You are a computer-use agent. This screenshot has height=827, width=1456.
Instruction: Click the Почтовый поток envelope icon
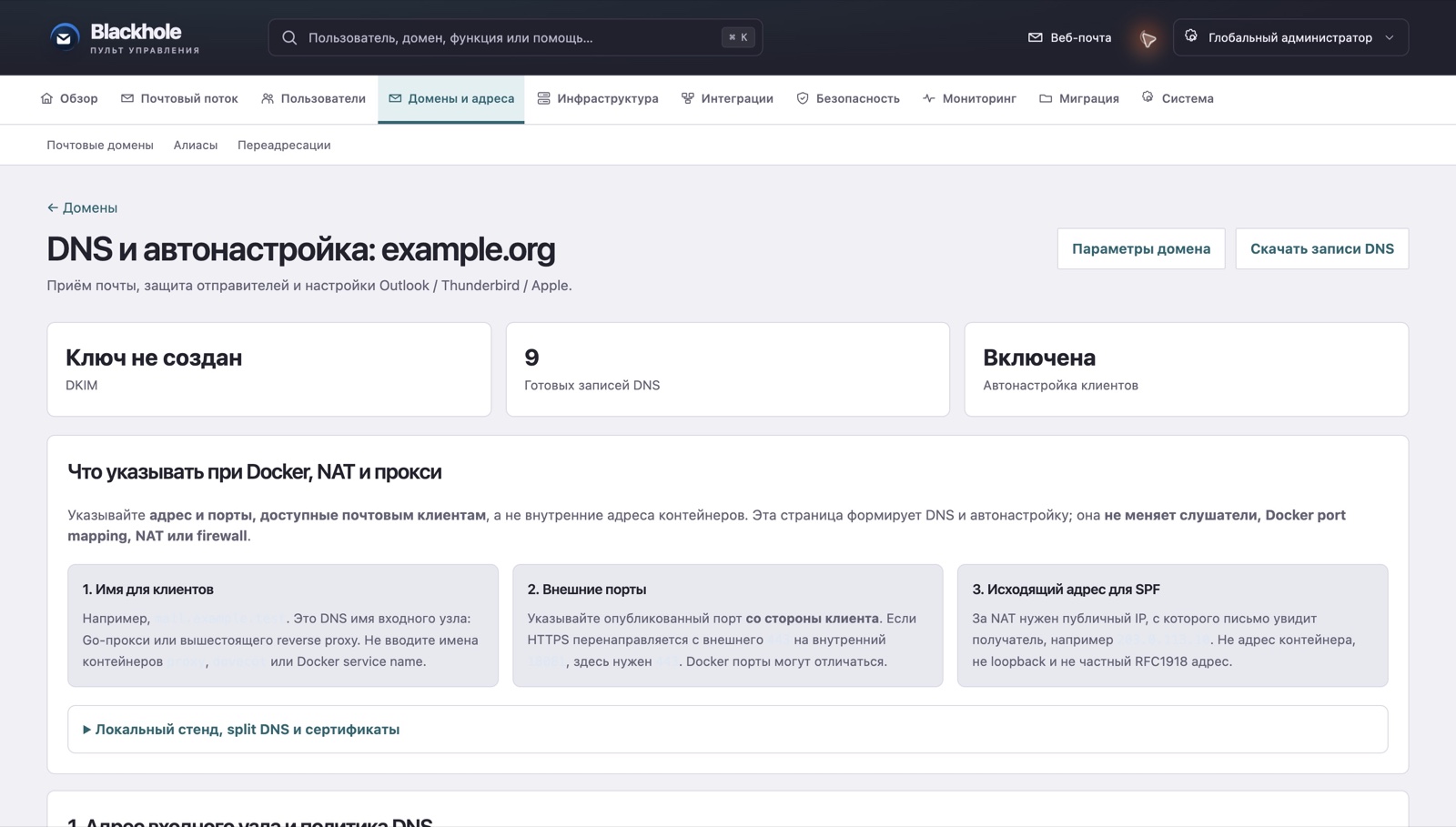coord(127,98)
